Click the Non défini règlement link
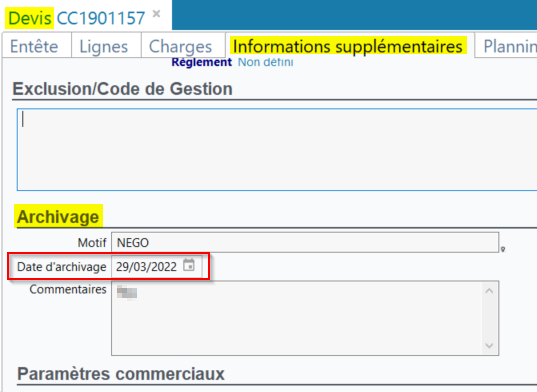537x392 pixels. [x=265, y=62]
